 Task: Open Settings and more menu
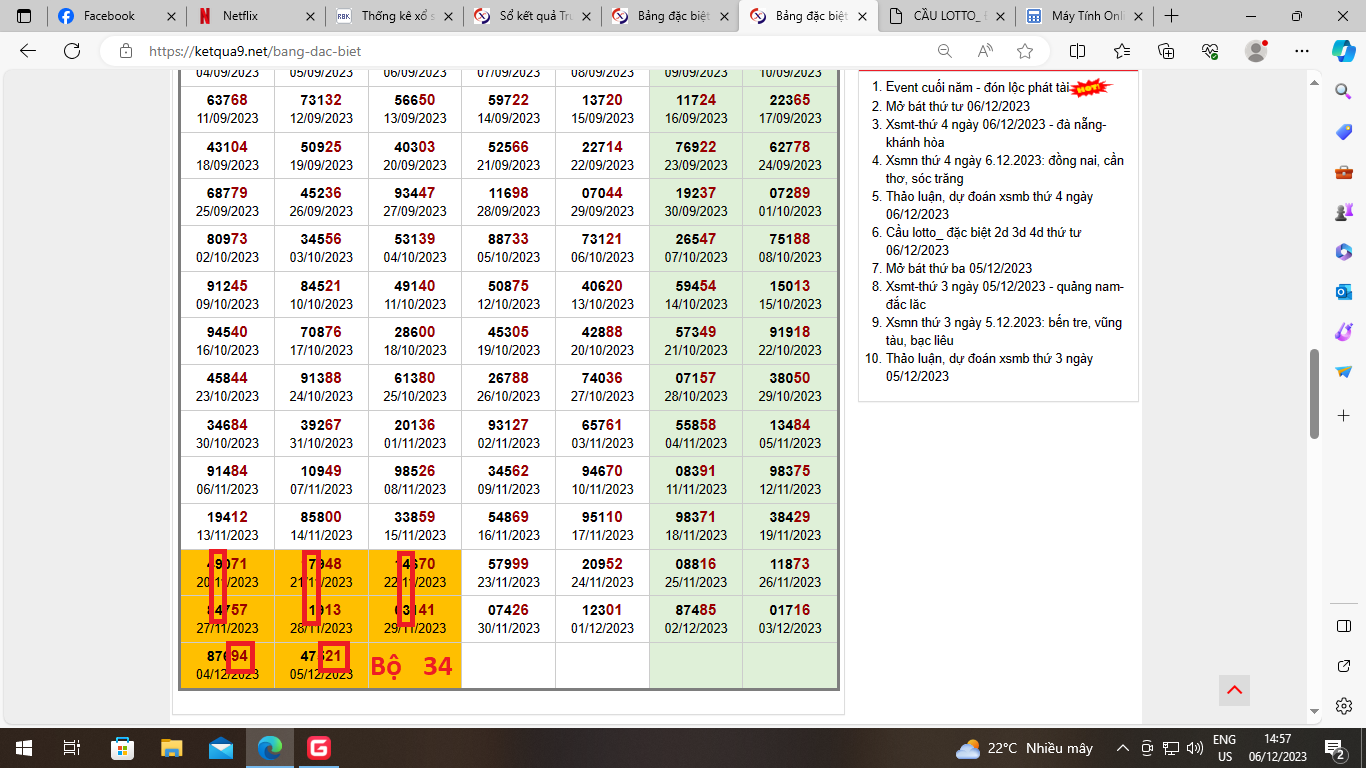tap(1301, 51)
